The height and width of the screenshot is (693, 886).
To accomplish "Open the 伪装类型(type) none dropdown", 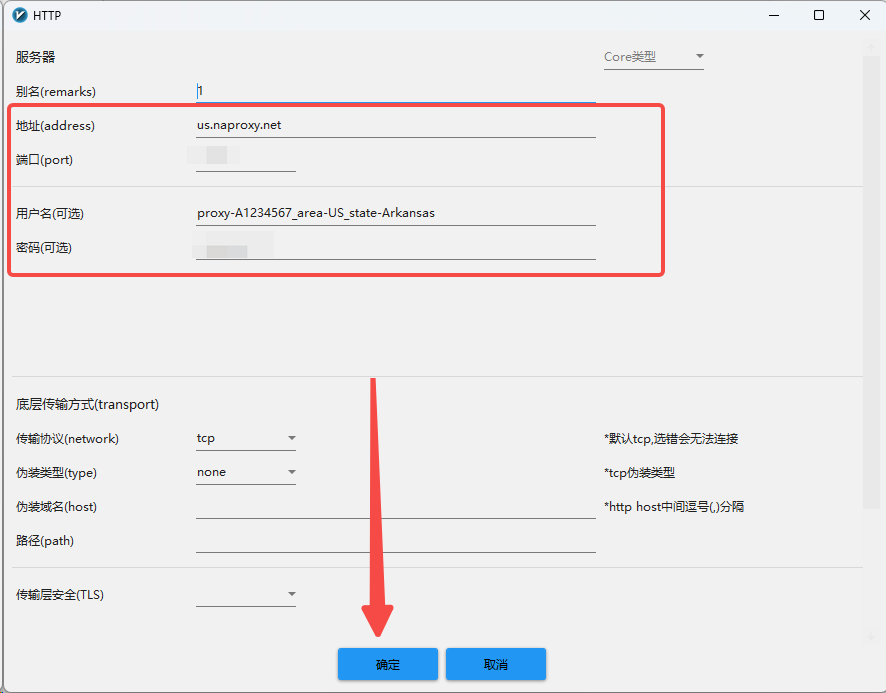I will [246, 473].
